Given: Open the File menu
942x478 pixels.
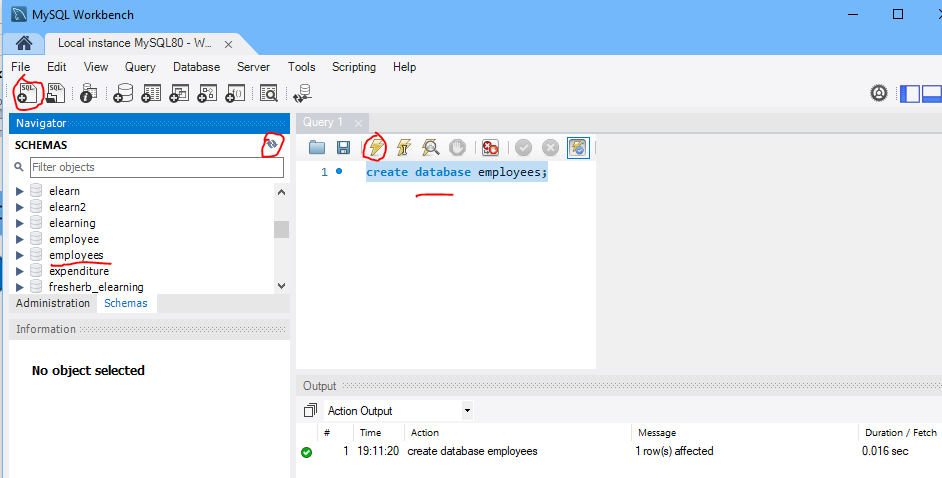Looking at the screenshot, I should tap(20, 67).
